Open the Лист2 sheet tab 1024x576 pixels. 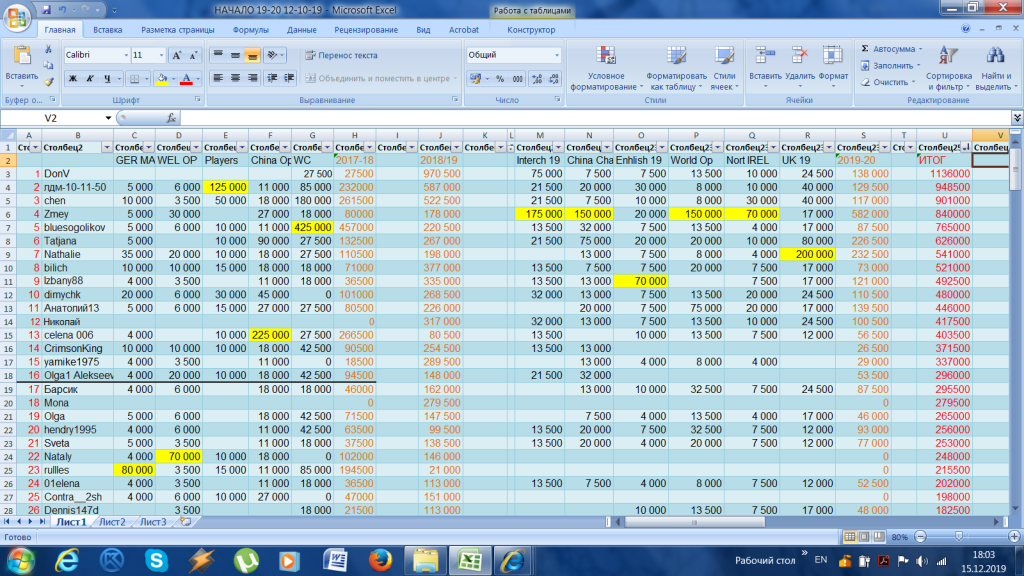click(x=112, y=522)
